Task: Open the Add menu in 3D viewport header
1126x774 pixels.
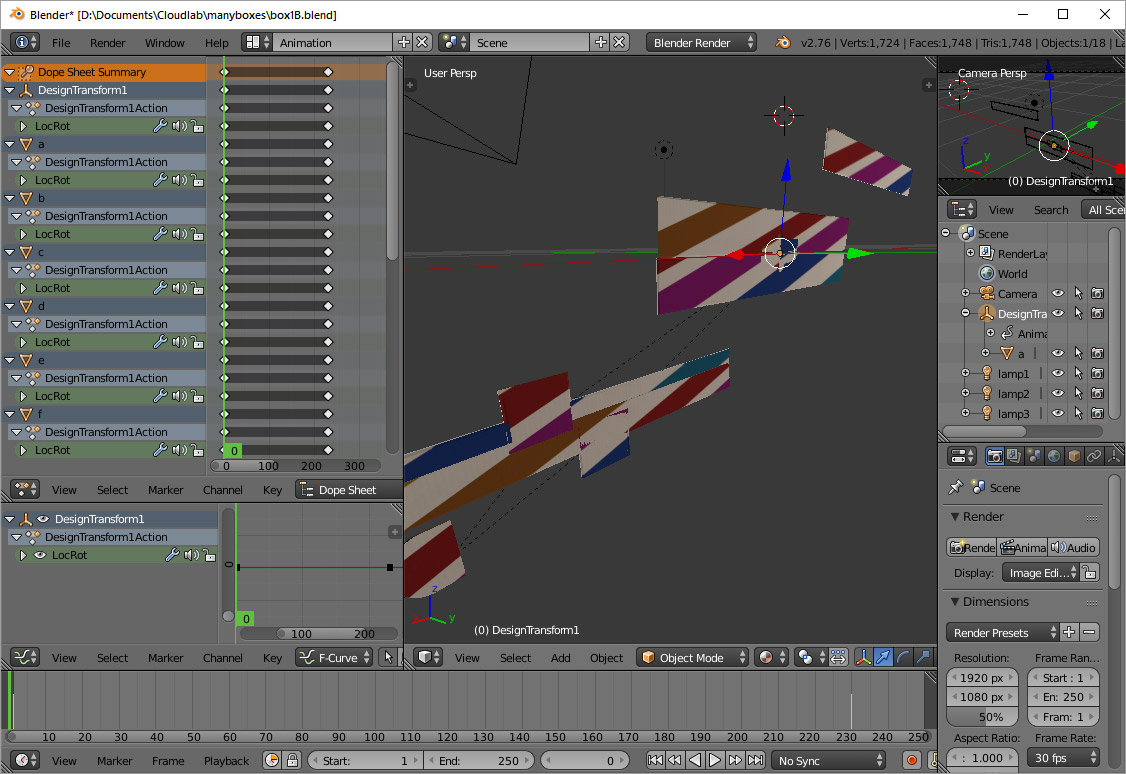Action: pyautogui.click(x=561, y=658)
